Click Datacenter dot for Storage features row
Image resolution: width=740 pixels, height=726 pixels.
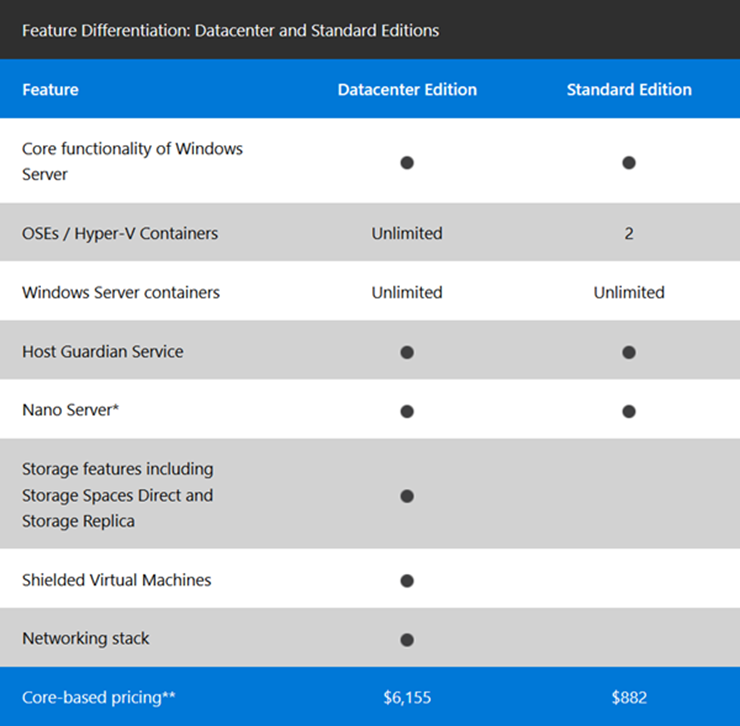click(407, 495)
